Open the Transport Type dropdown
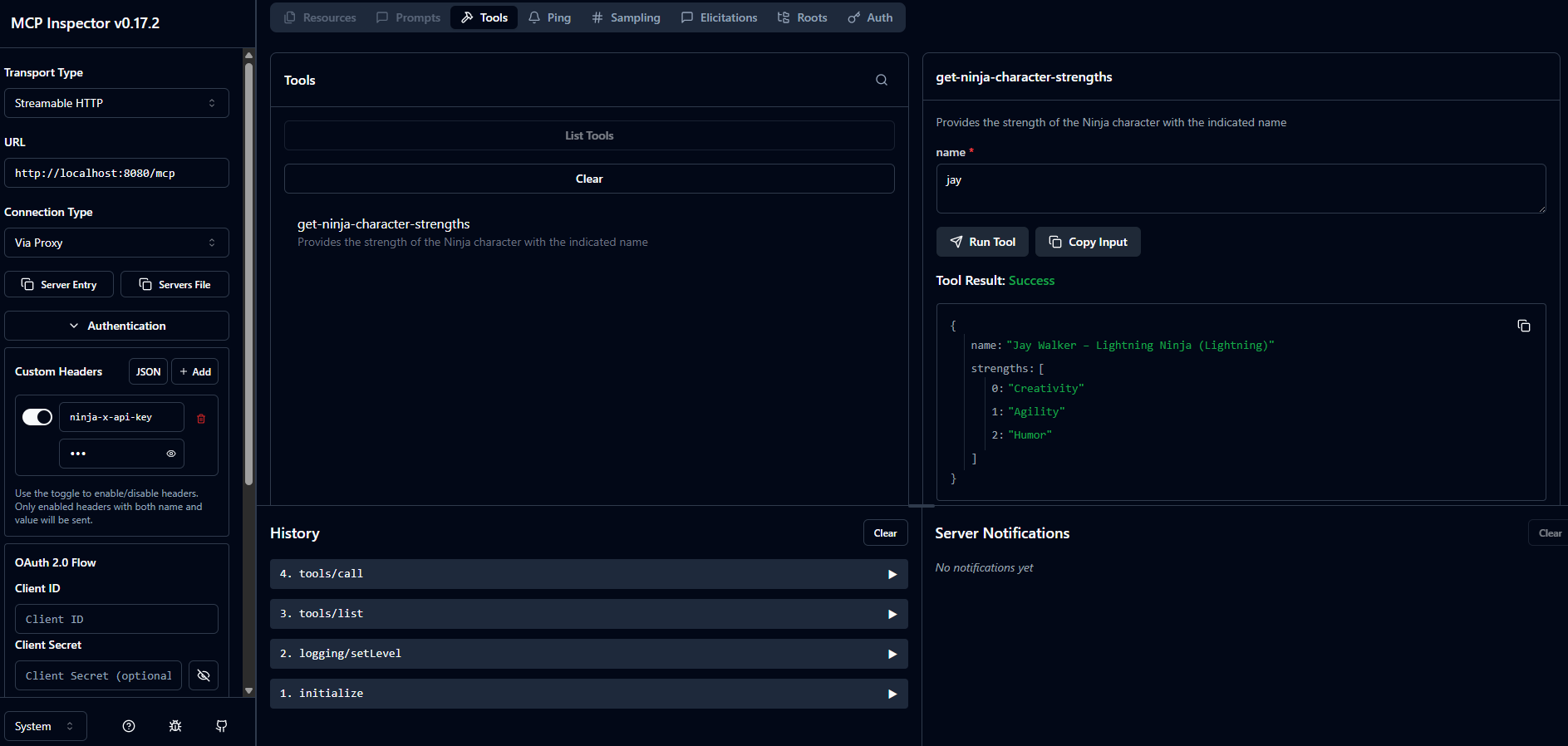Screen dimensions: 1568x746 (x=116, y=103)
